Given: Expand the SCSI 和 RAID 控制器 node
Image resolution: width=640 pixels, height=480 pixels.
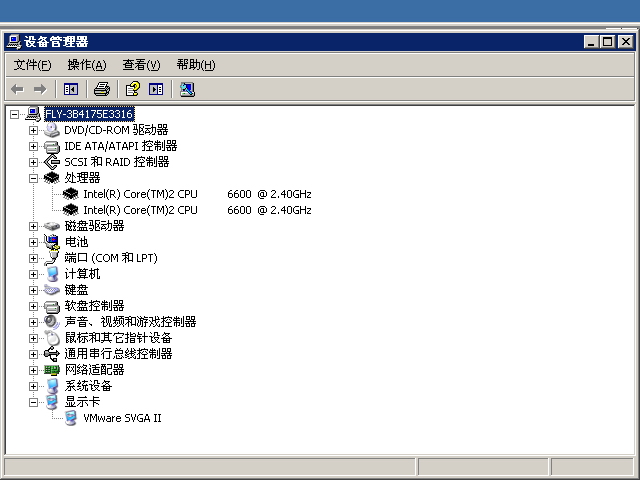Looking at the screenshot, I should point(33,162).
